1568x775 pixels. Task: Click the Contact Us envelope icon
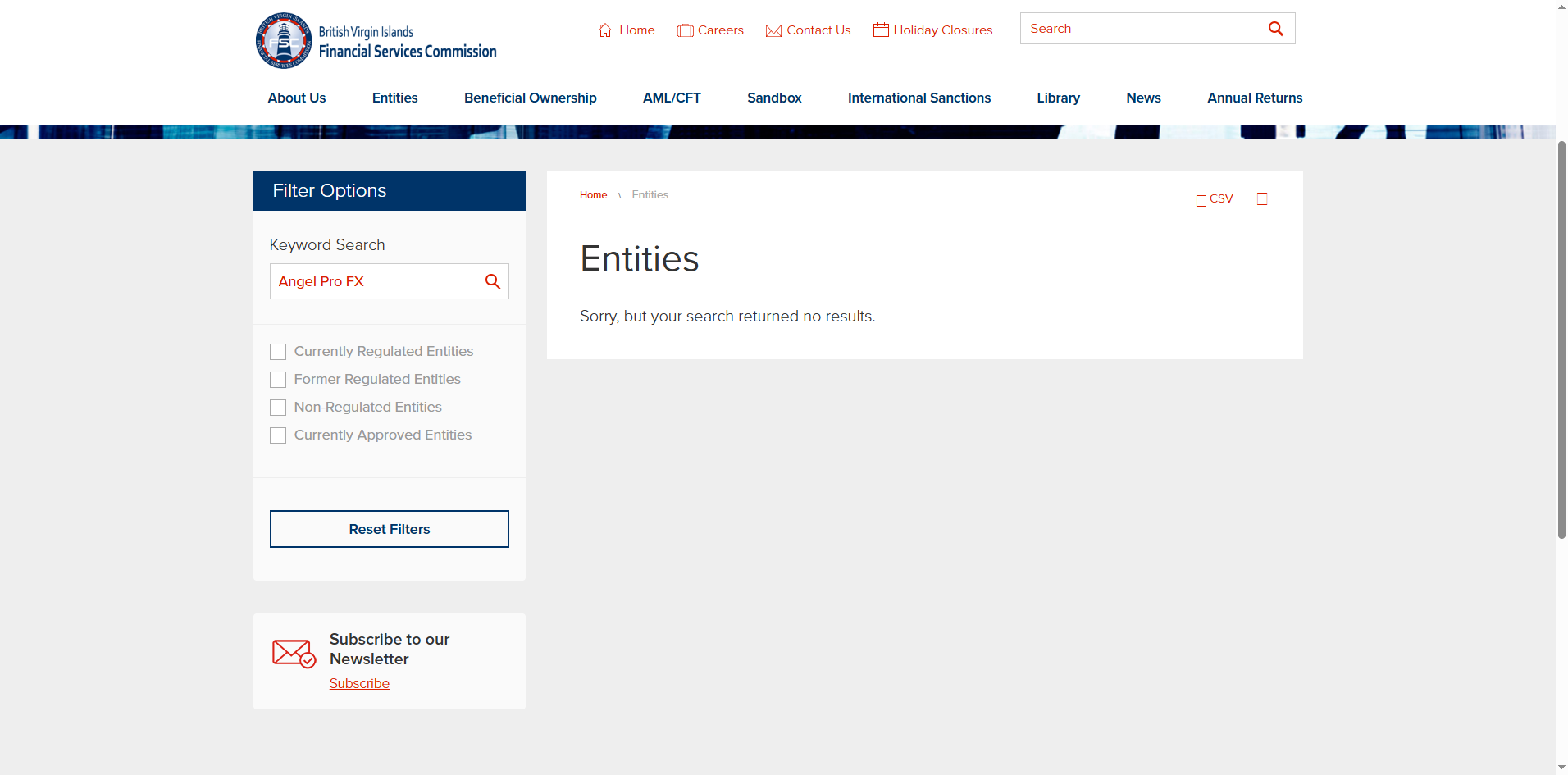(x=773, y=30)
